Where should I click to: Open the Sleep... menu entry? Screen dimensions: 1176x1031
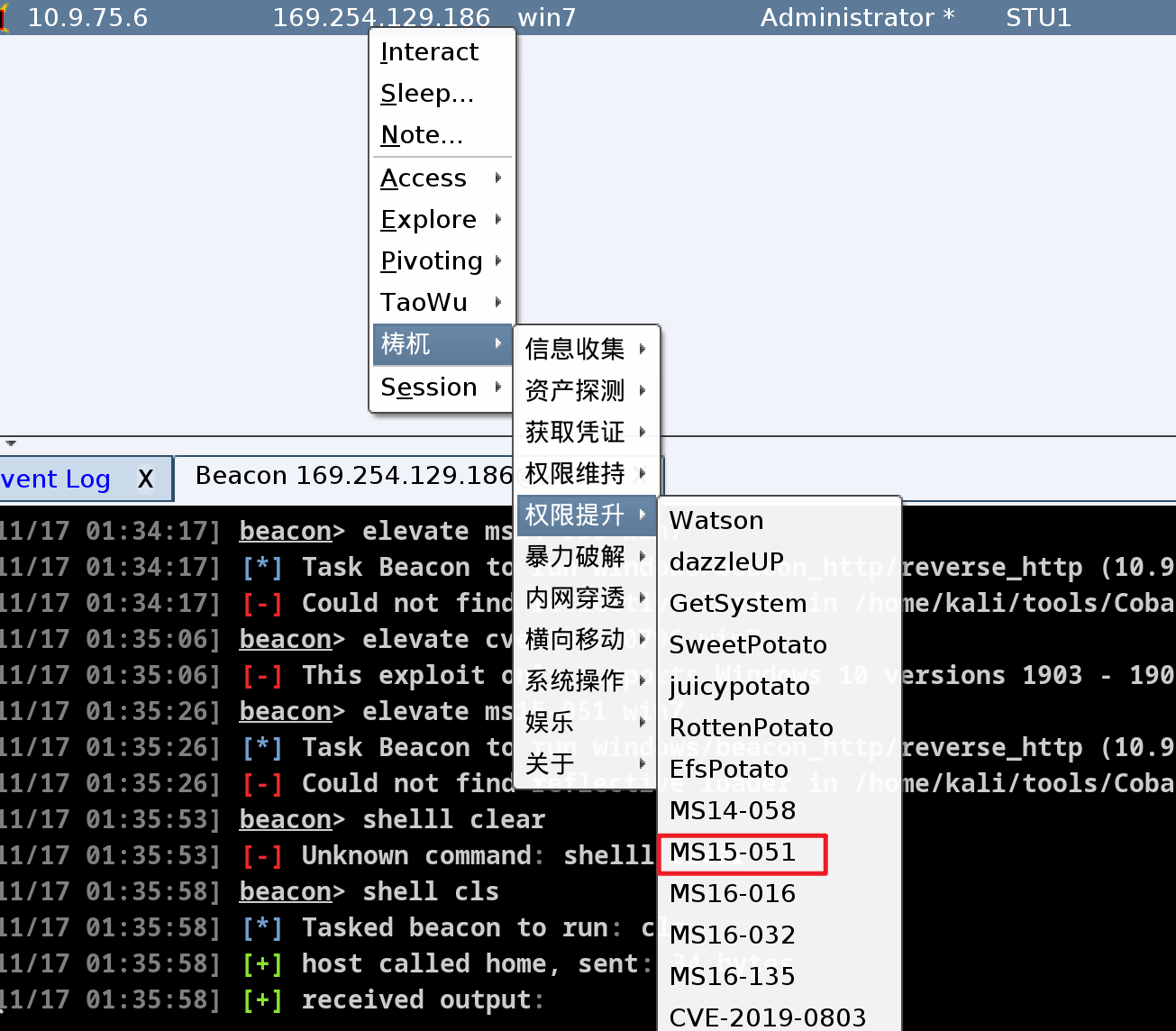pyautogui.click(x=442, y=94)
